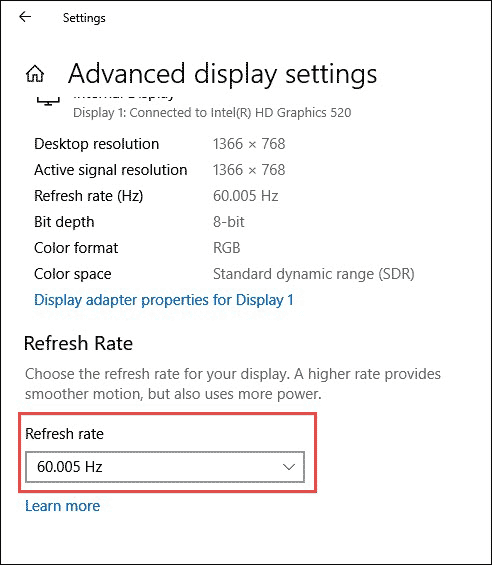The image size is (492, 565).
Task: Click the back arrow icon
Action: point(25,17)
